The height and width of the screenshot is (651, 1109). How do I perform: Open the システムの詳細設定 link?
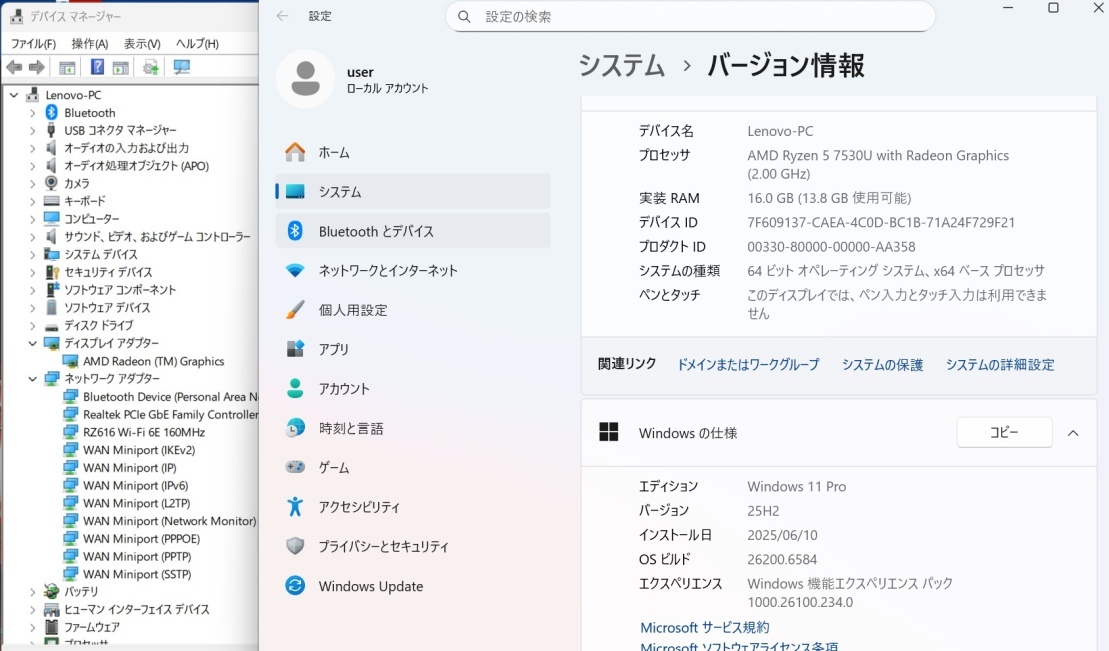(x=999, y=365)
